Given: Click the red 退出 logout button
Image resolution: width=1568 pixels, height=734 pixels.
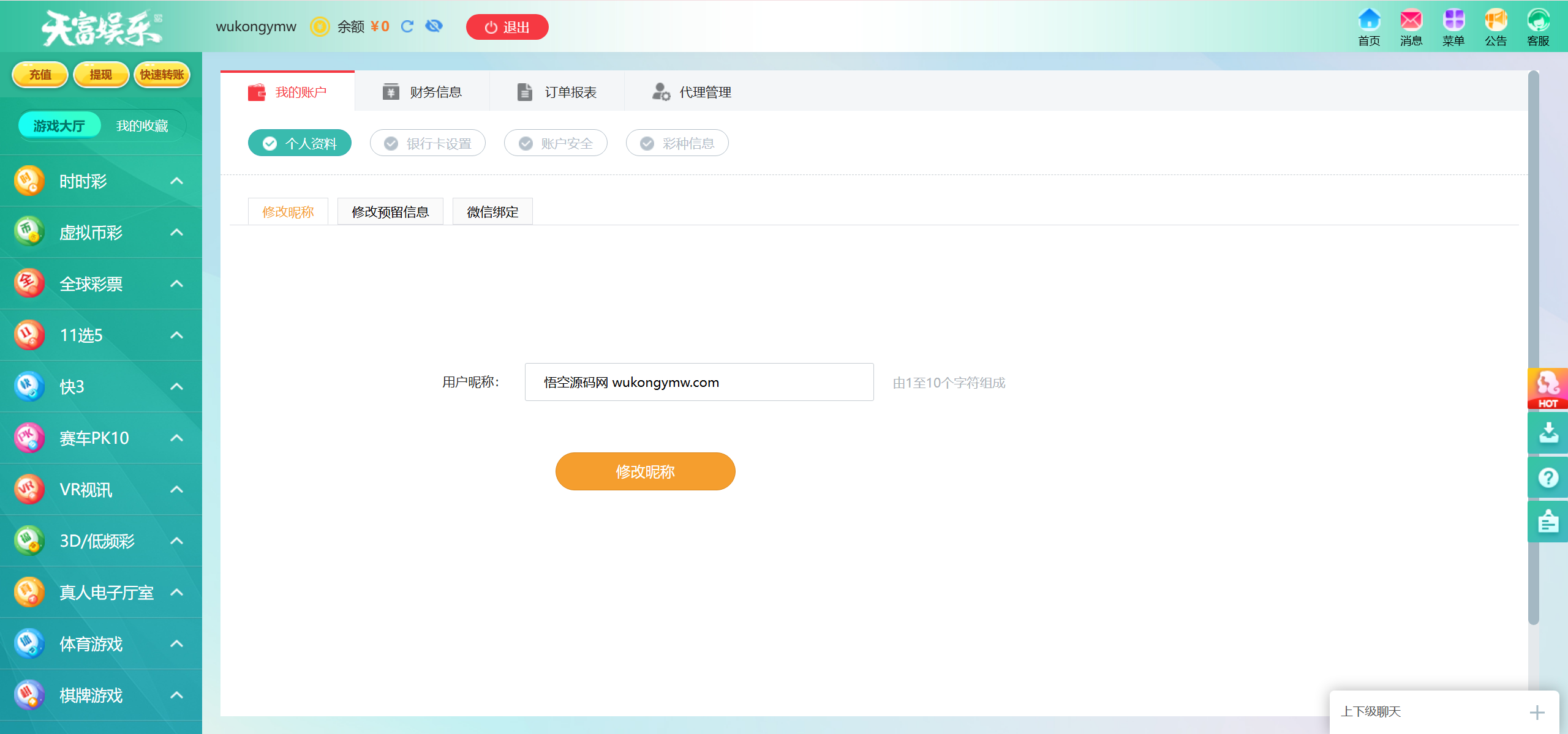Looking at the screenshot, I should tap(507, 27).
